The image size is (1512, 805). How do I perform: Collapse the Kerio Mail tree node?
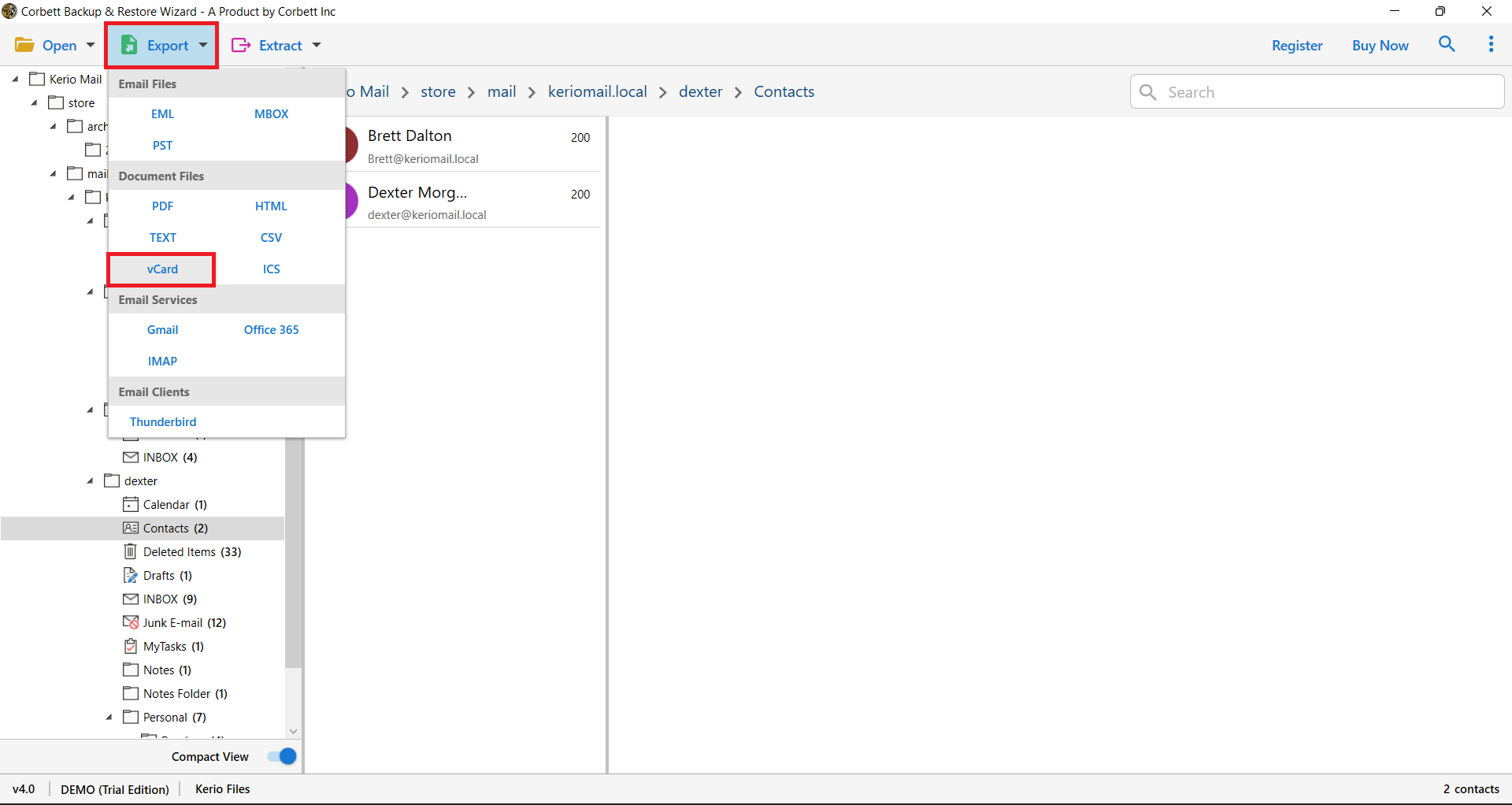coord(16,79)
